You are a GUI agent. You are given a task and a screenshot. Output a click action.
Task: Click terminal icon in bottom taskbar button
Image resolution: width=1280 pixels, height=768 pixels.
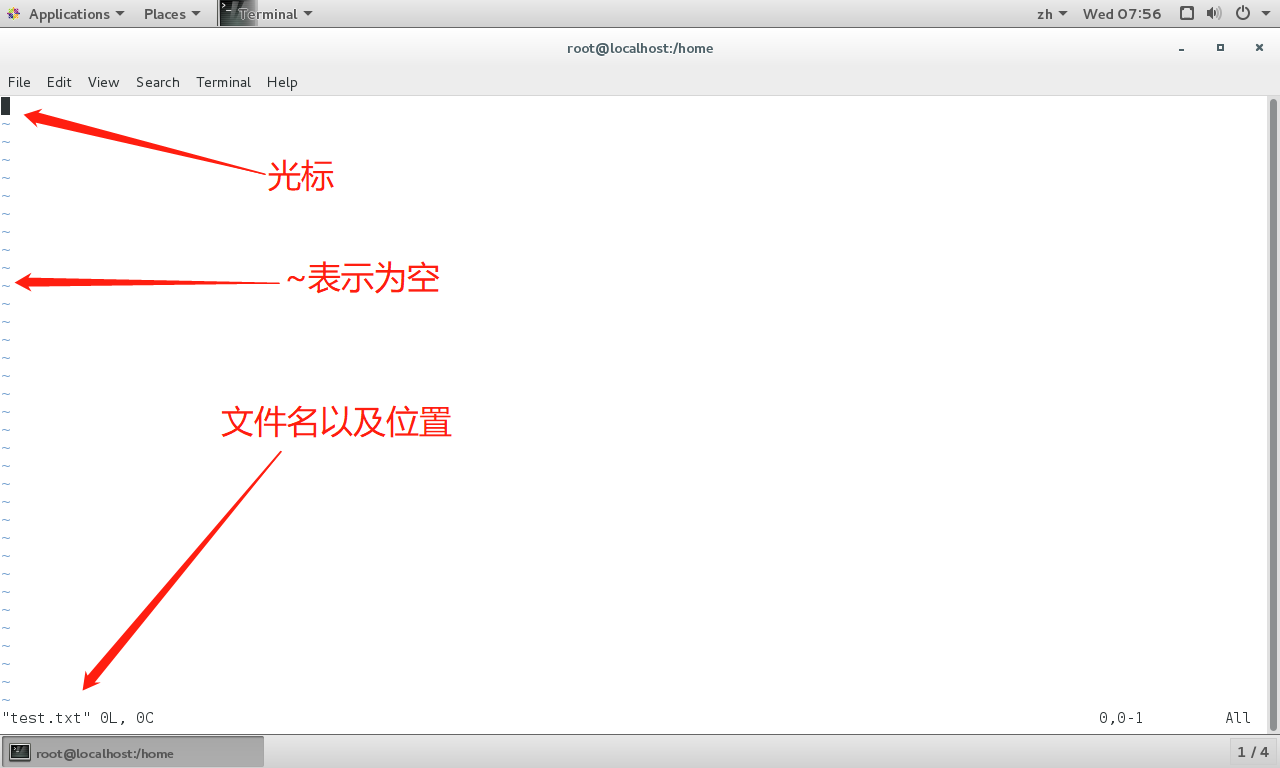20,753
